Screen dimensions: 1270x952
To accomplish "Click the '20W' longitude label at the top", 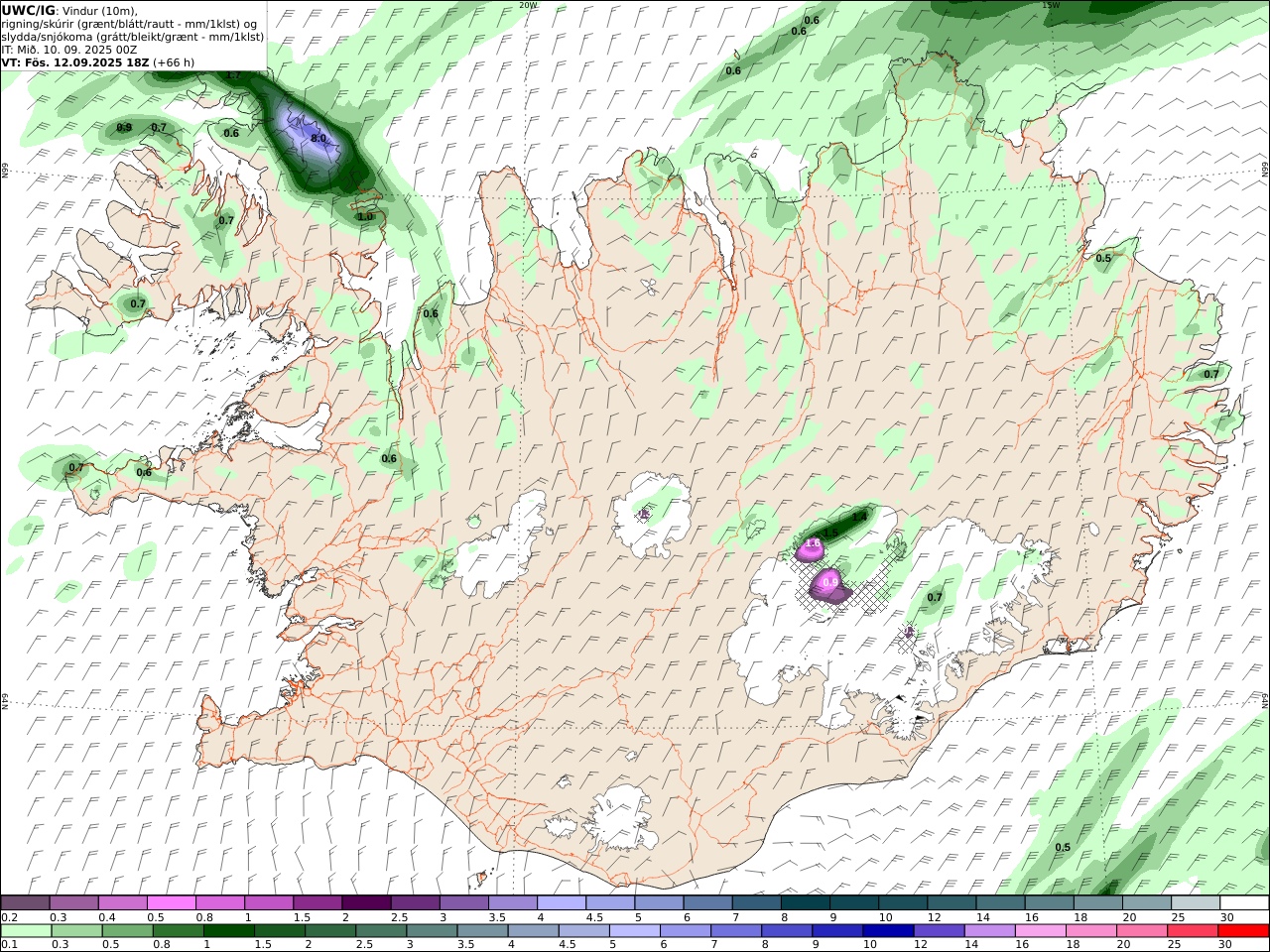I will point(528,5).
